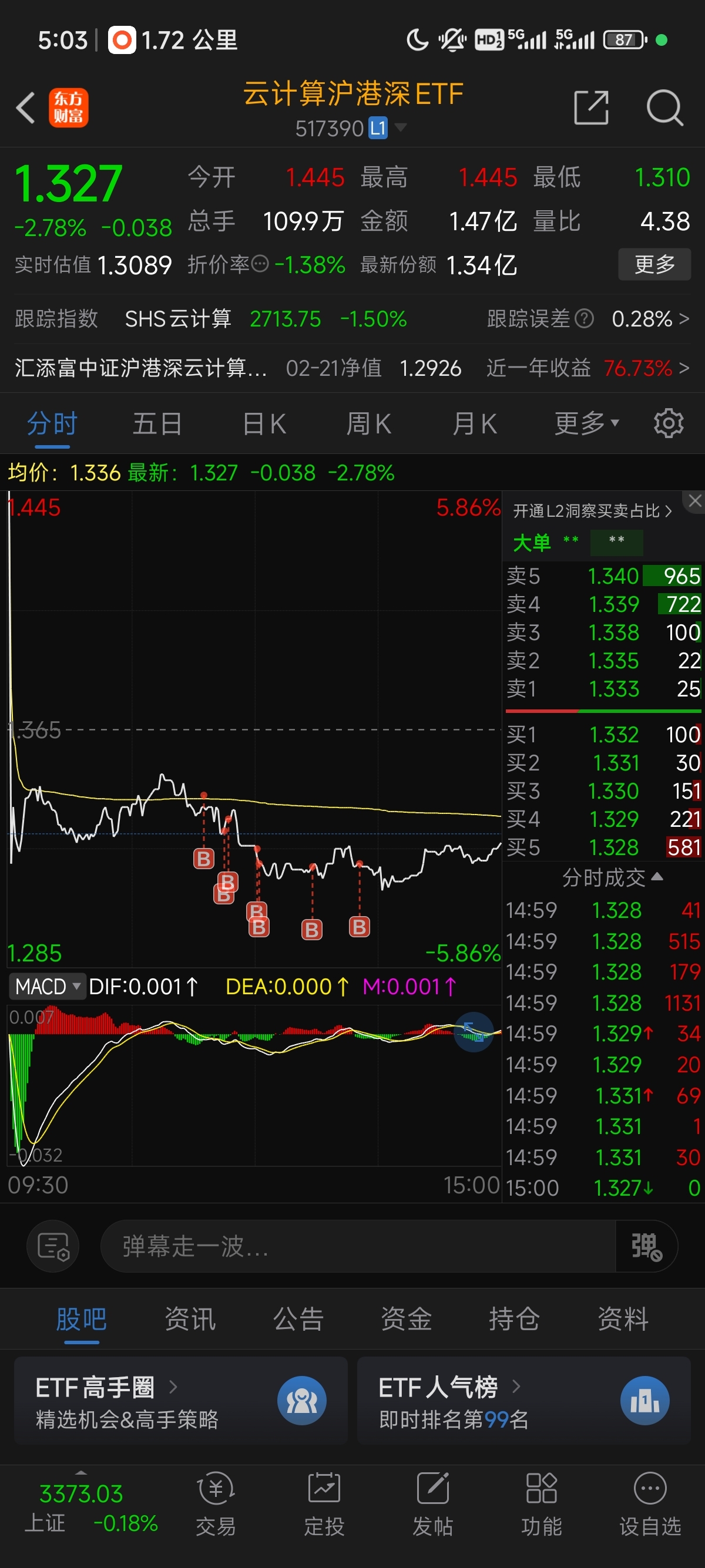Expand the 上证 index bar arrow
Image resolution: width=705 pixels, height=1568 pixels.
tap(81, 1473)
